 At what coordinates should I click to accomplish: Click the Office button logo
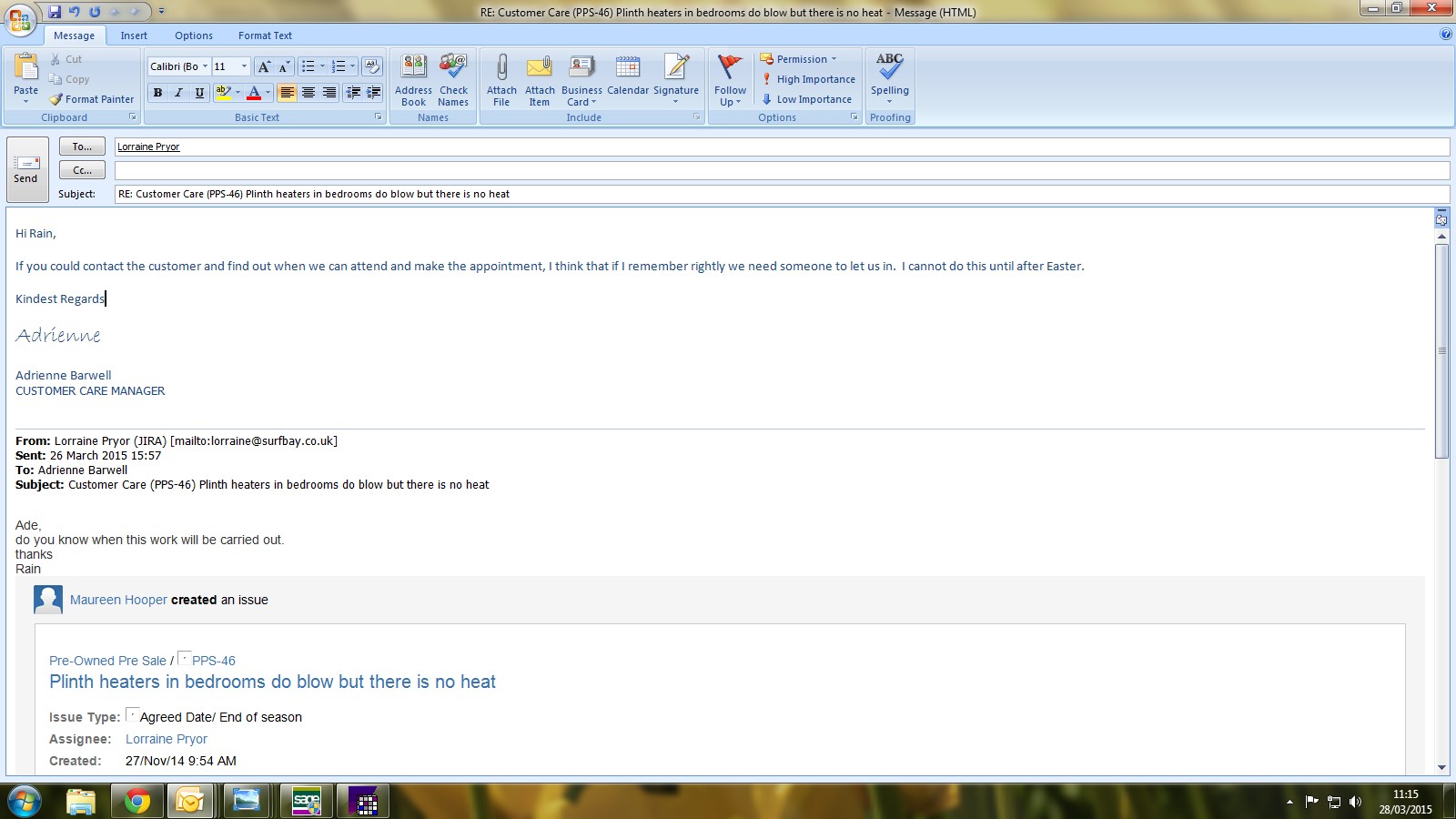pos(20,18)
